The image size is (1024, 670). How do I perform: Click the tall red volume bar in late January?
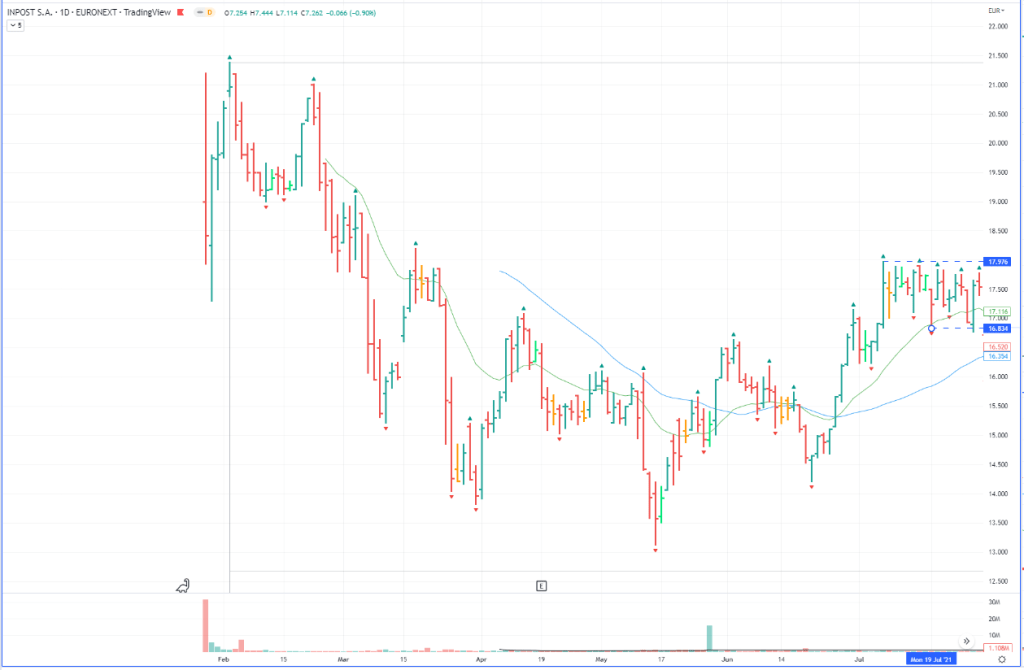[x=206, y=625]
